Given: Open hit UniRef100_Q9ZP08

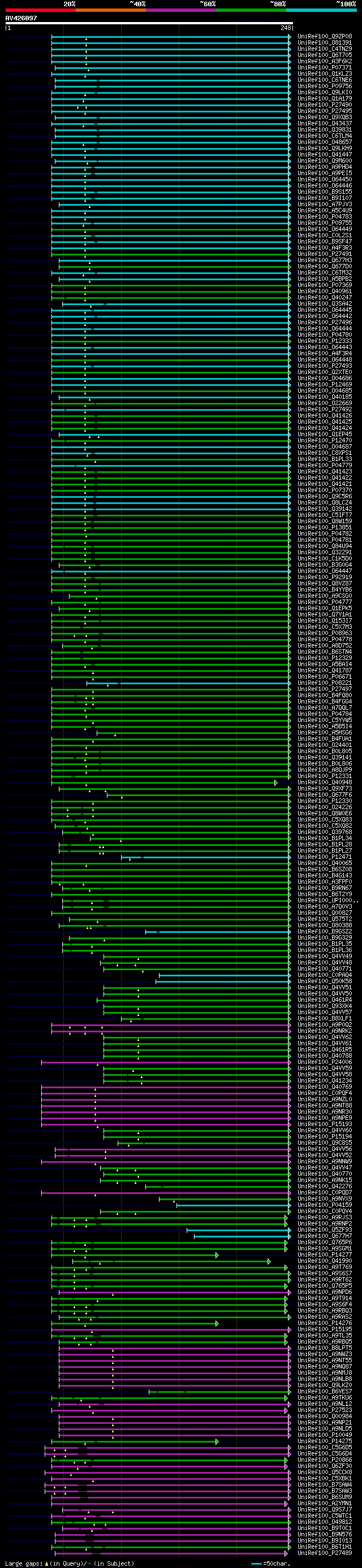Looking at the screenshot, I should pyautogui.click(x=324, y=37).
